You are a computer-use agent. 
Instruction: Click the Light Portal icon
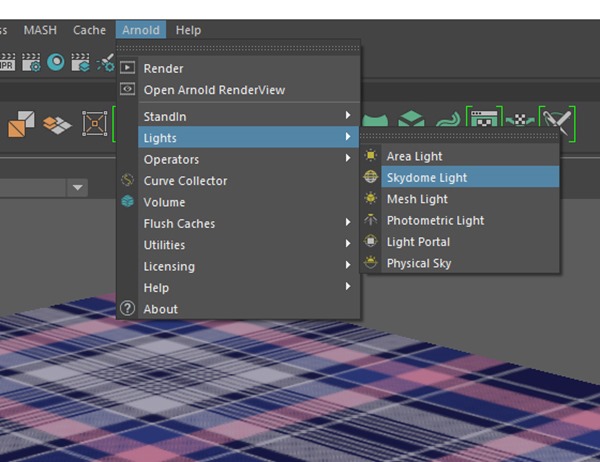coord(370,241)
